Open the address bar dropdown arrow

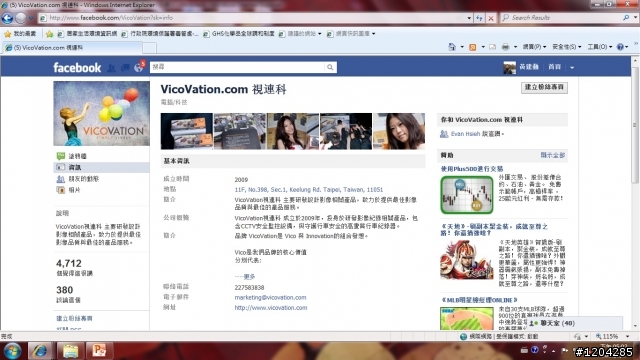coord(469,18)
